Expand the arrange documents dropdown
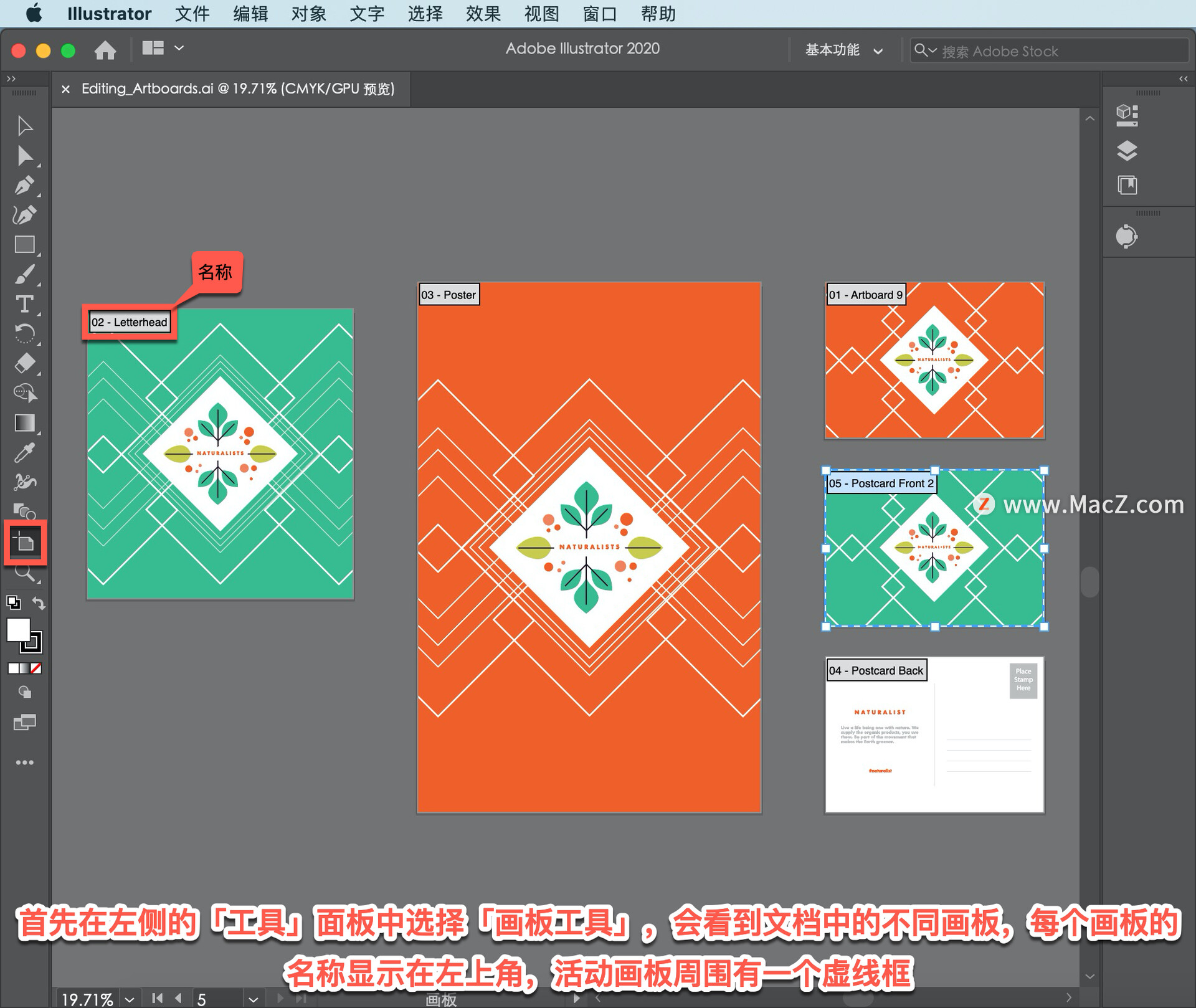Viewport: 1196px width, 1008px height. click(179, 48)
